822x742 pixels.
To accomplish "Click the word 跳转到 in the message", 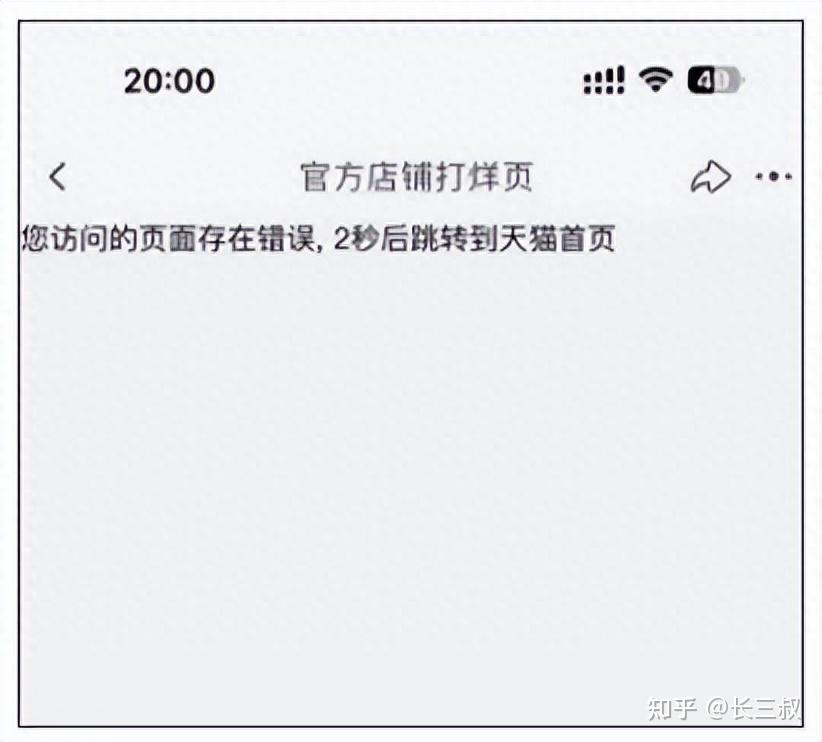I will (x=454, y=239).
